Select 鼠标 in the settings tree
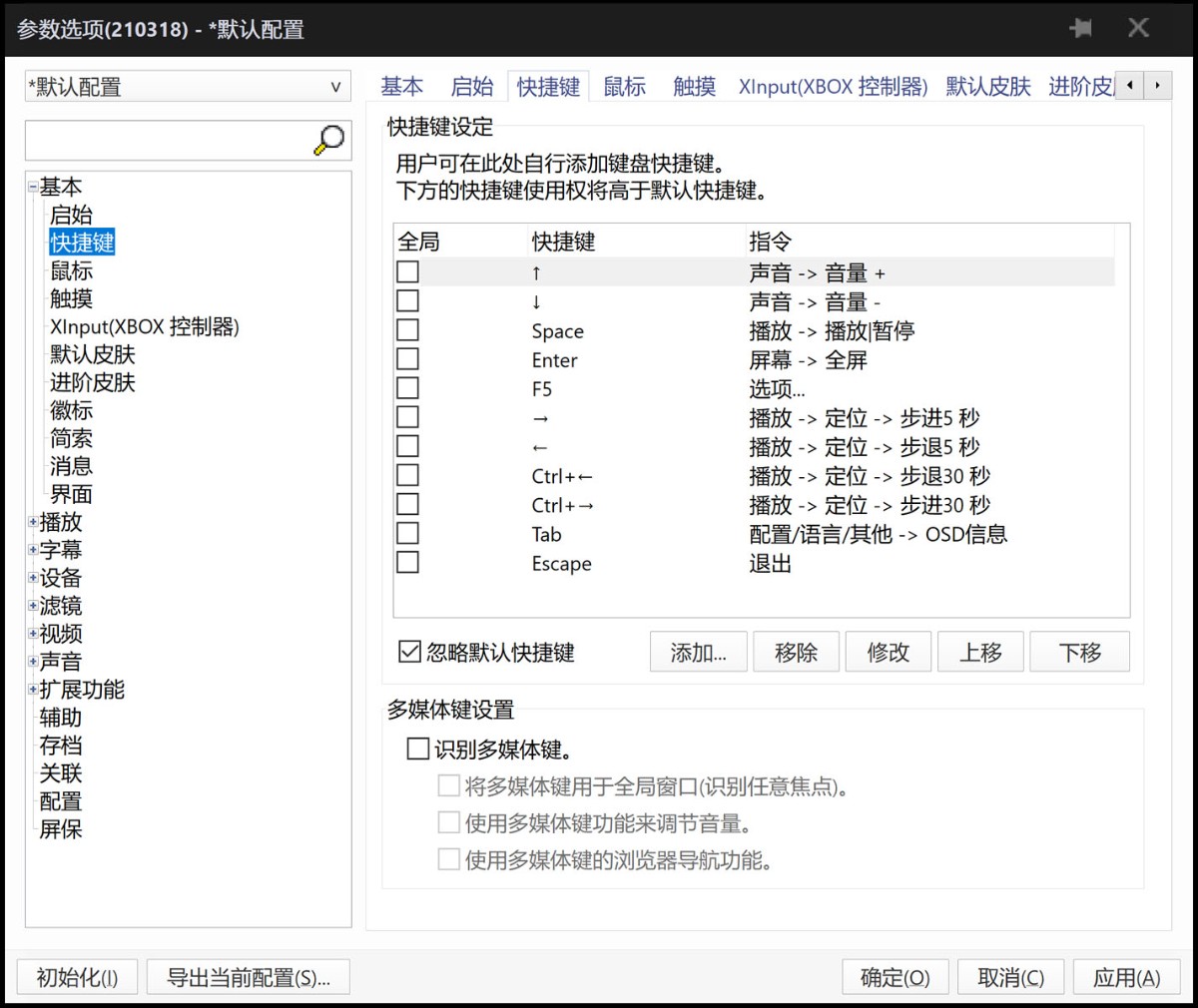This screenshot has width=1198, height=1008. [71, 270]
